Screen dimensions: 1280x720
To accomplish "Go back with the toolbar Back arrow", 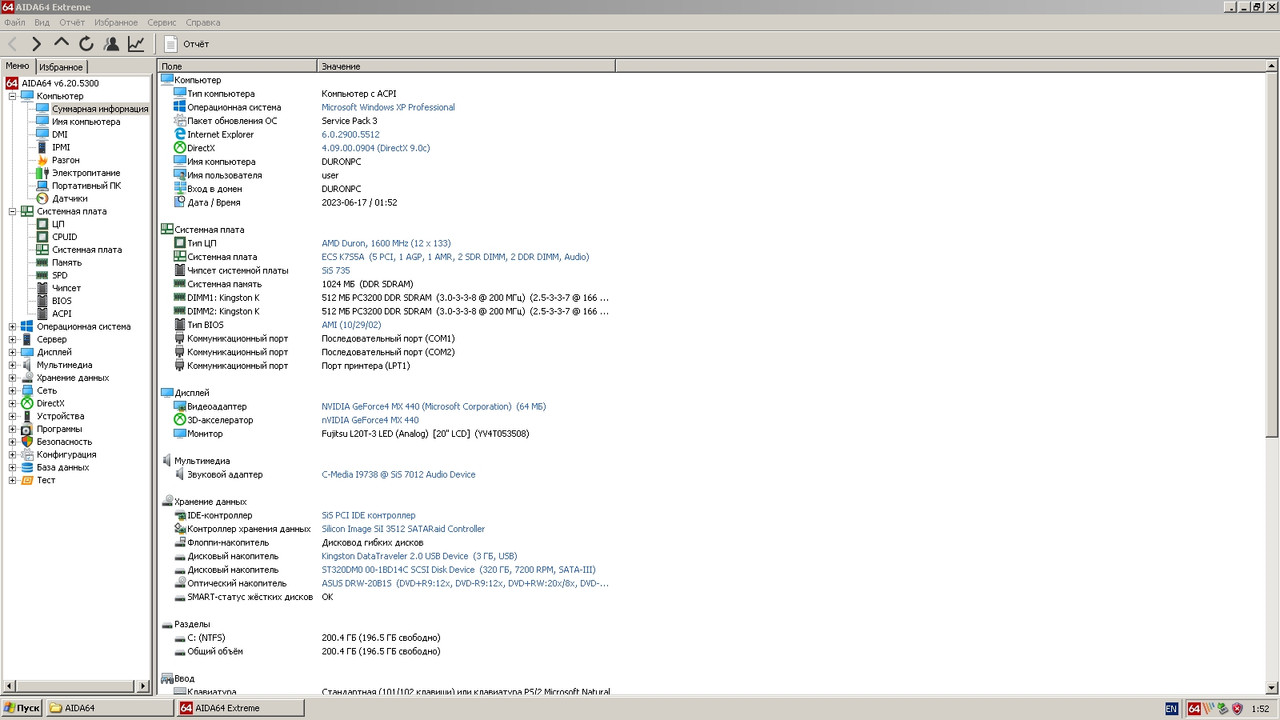I will point(12,44).
